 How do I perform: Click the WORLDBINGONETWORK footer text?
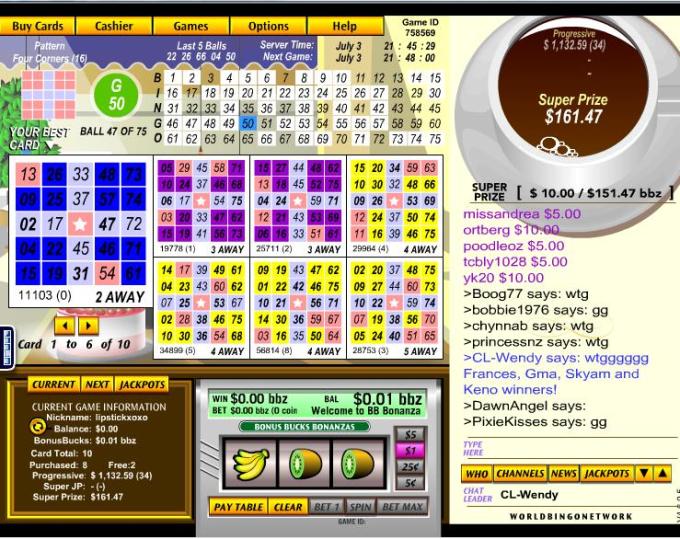571,516
